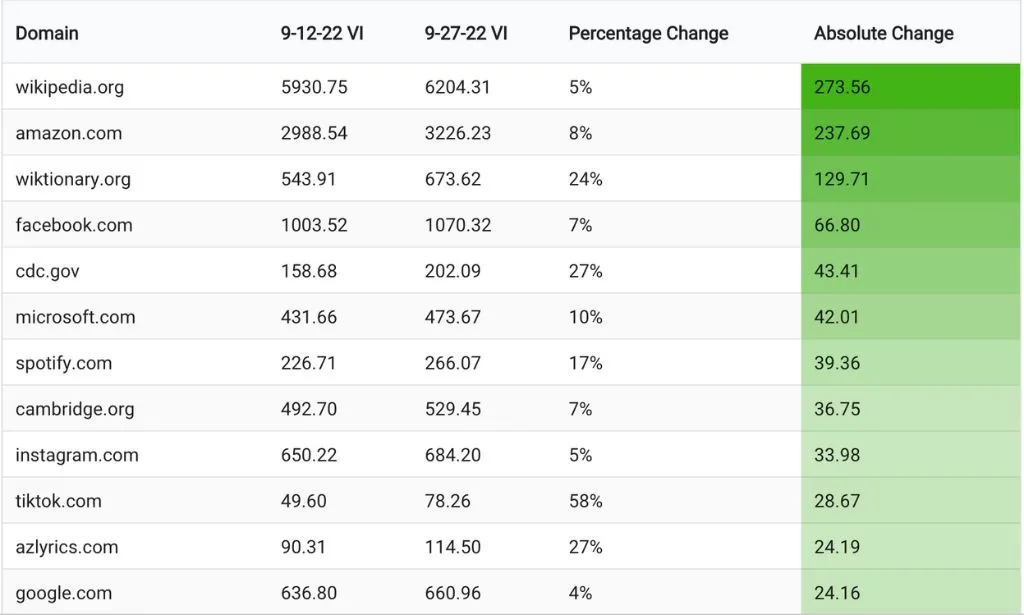The image size is (1024, 615).
Task: Click the 9-27-22 VI column header
Action: 466,33
